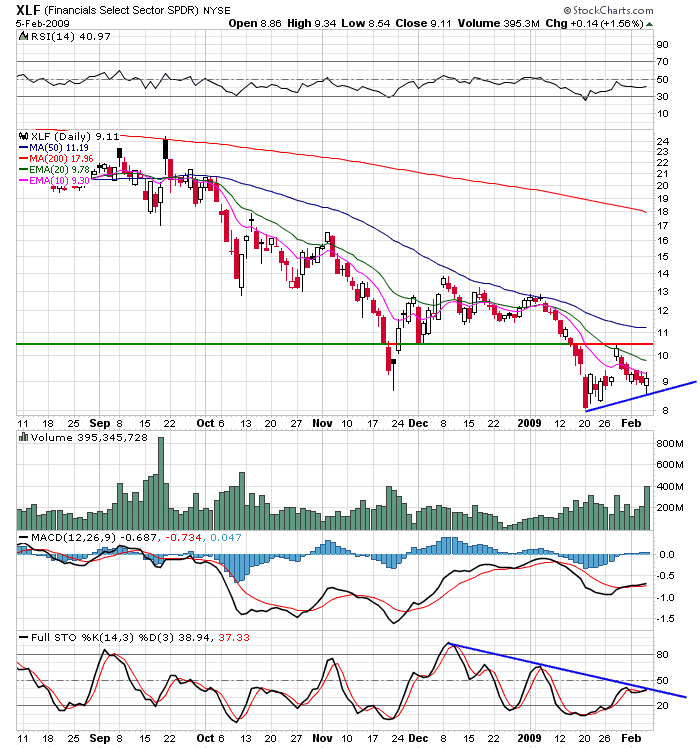Click the MA(50) 11.19 legend
Image resolution: width=700 pixels, height=748 pixels.
(53, 148)
